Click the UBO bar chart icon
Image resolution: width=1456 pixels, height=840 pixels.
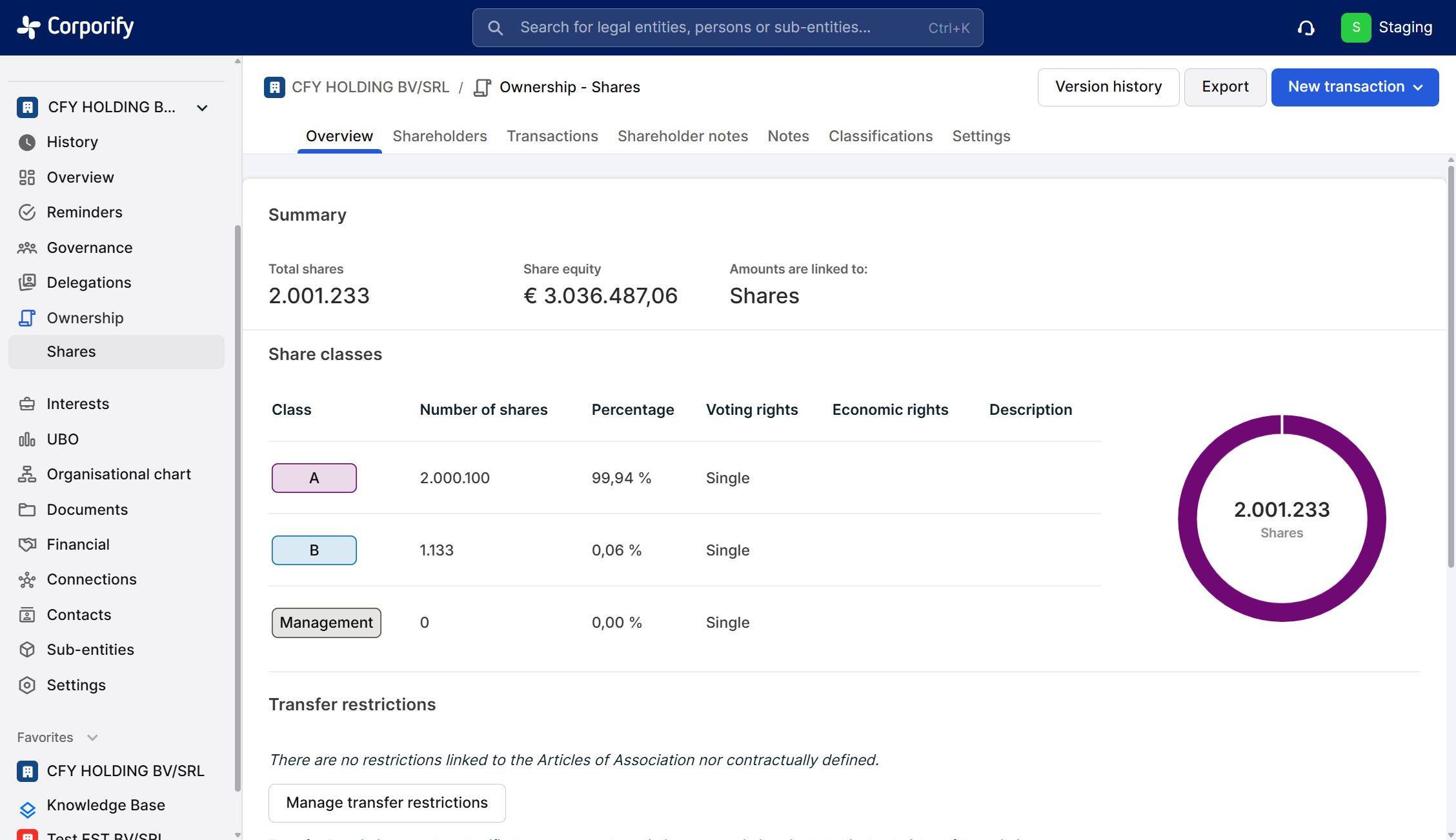(x=27, y=439)
